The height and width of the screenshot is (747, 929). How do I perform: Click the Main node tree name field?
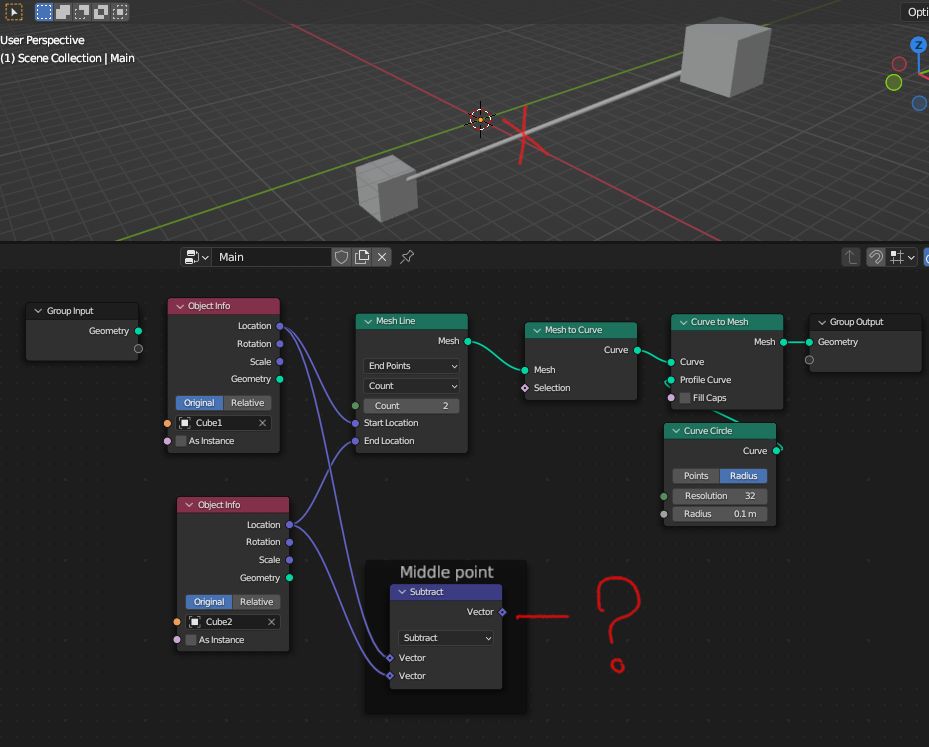click(x=271, y=257)
